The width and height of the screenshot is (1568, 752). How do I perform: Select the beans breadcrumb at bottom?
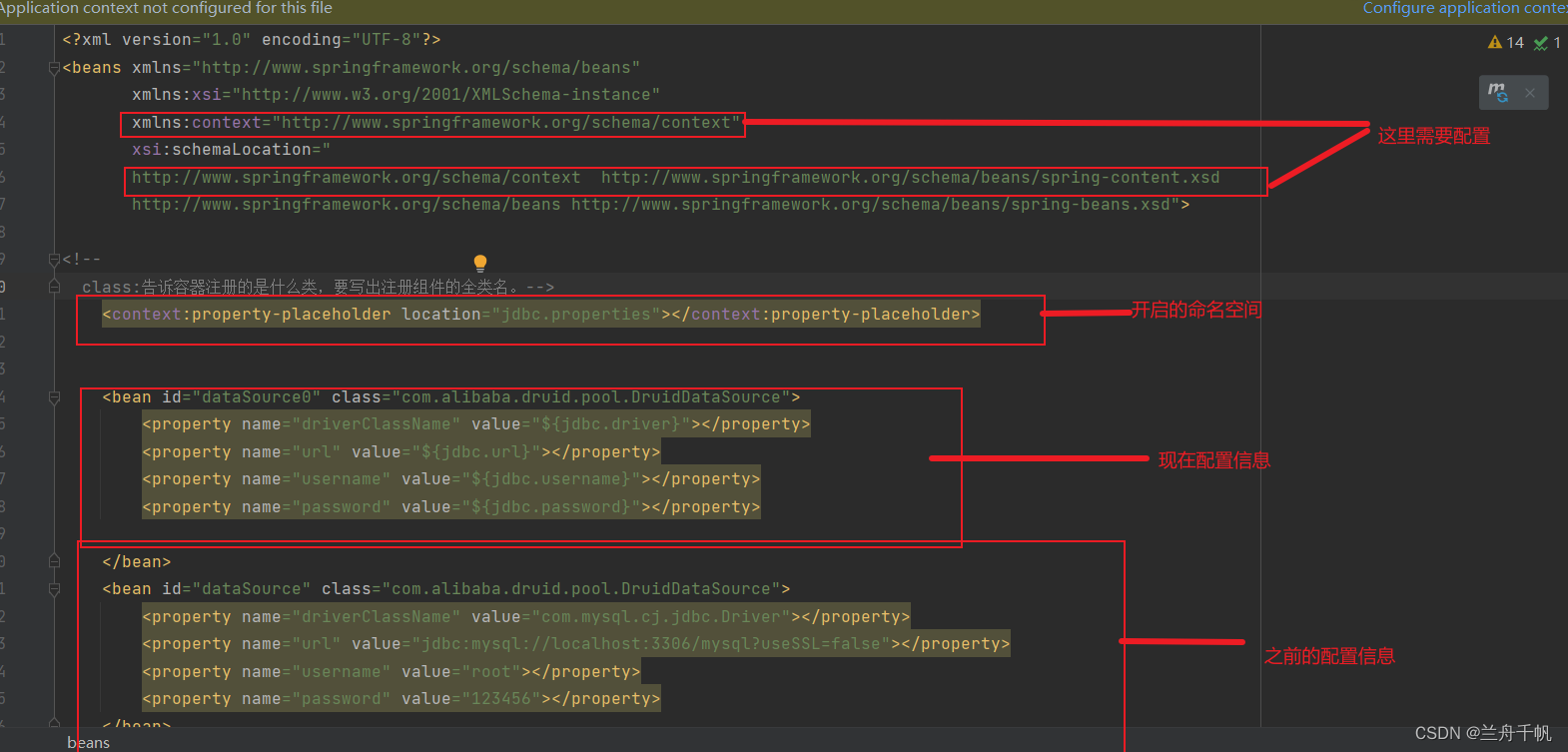[88, 742]
